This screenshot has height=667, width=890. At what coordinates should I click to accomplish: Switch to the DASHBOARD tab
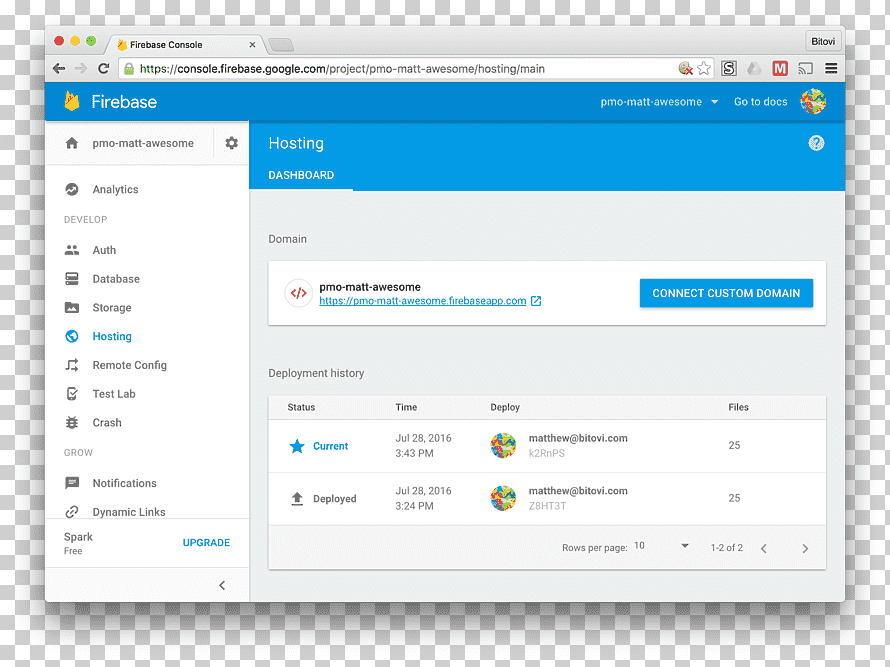pyautogui.click(x=301, y=175)
